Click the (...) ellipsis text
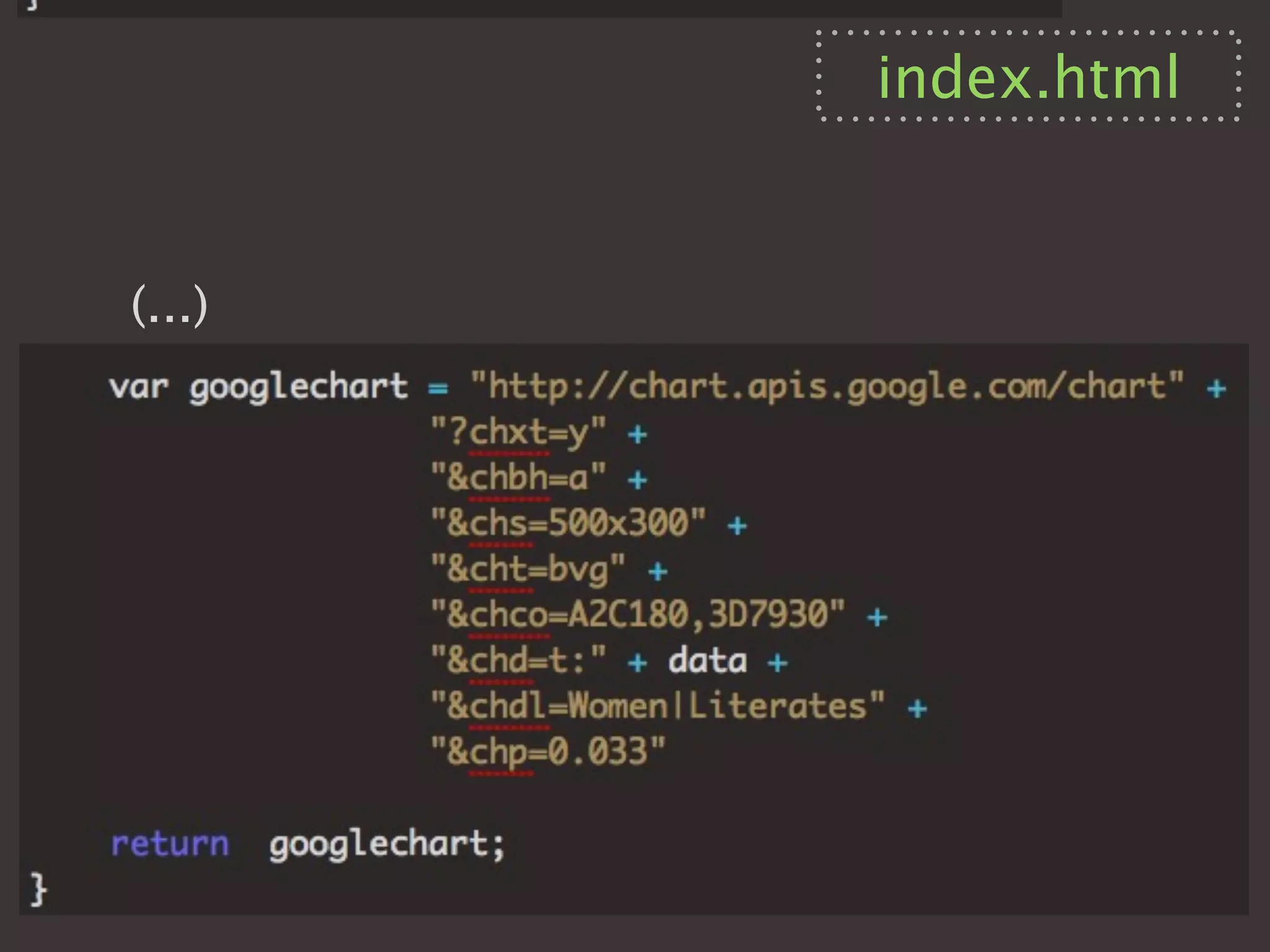This screenshot has height=952, width=1270. pos(169,306)
